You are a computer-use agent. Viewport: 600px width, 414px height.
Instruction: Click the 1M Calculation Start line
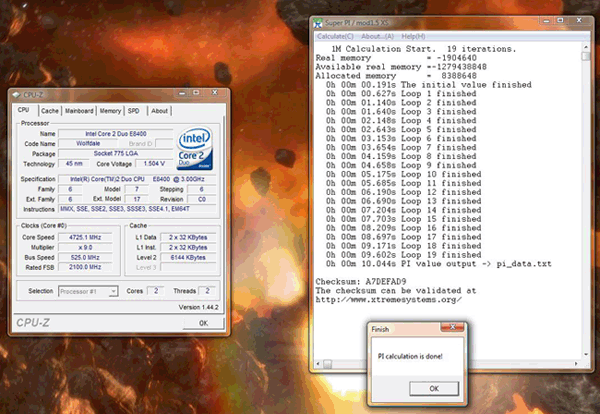pos(424,49)
